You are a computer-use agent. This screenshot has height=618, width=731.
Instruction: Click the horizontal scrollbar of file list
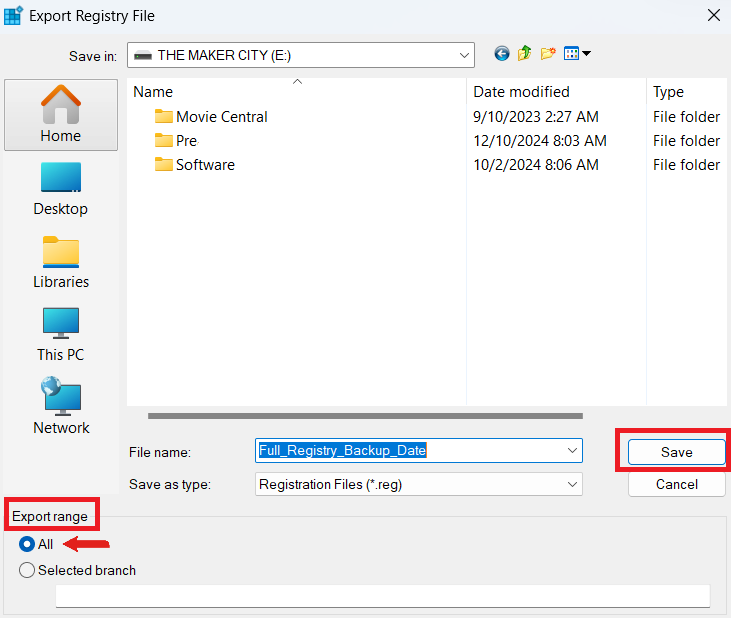[x=365, y=416]
